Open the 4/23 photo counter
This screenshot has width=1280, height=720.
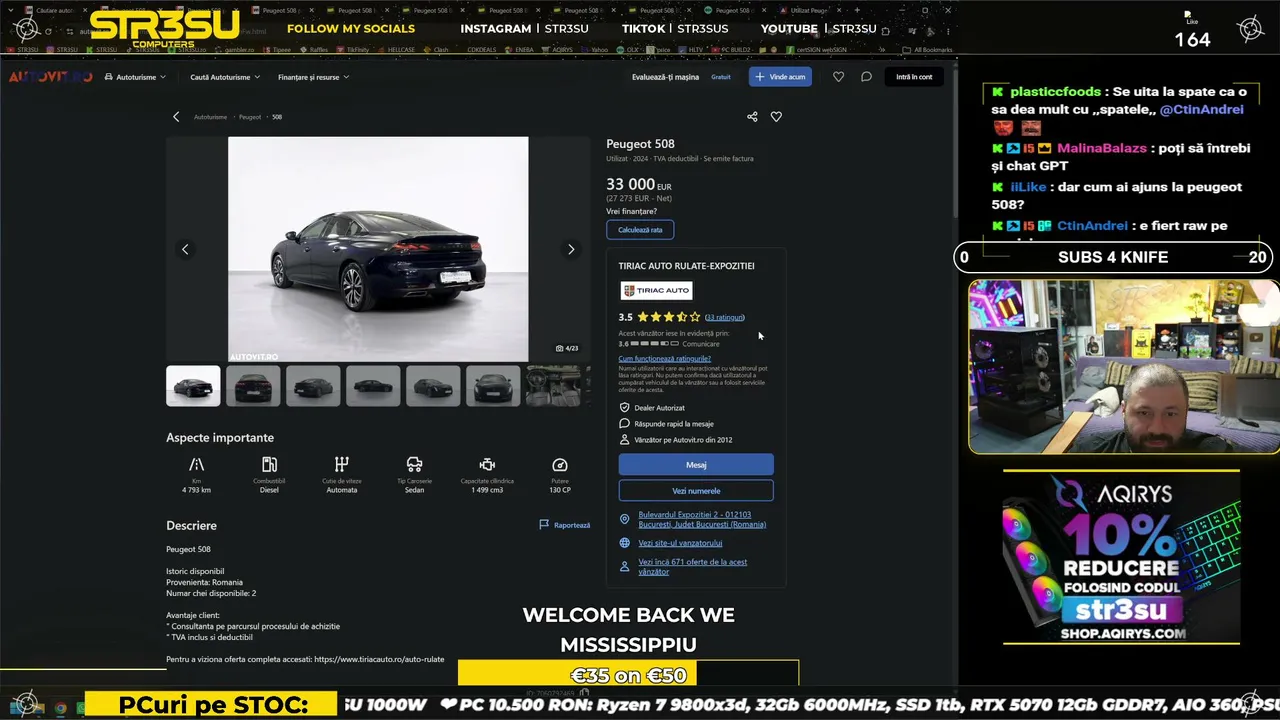(x=567, y=349)
